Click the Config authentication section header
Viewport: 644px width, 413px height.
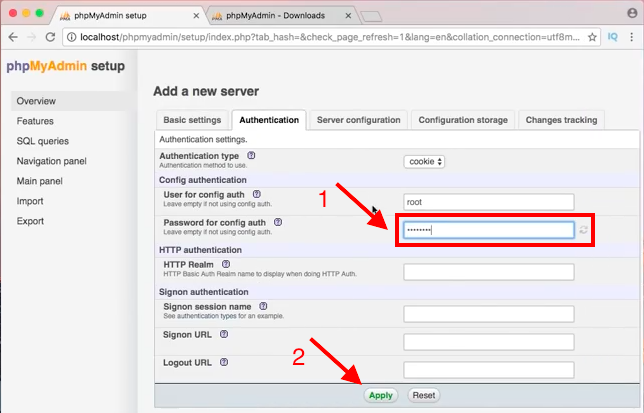203,180
